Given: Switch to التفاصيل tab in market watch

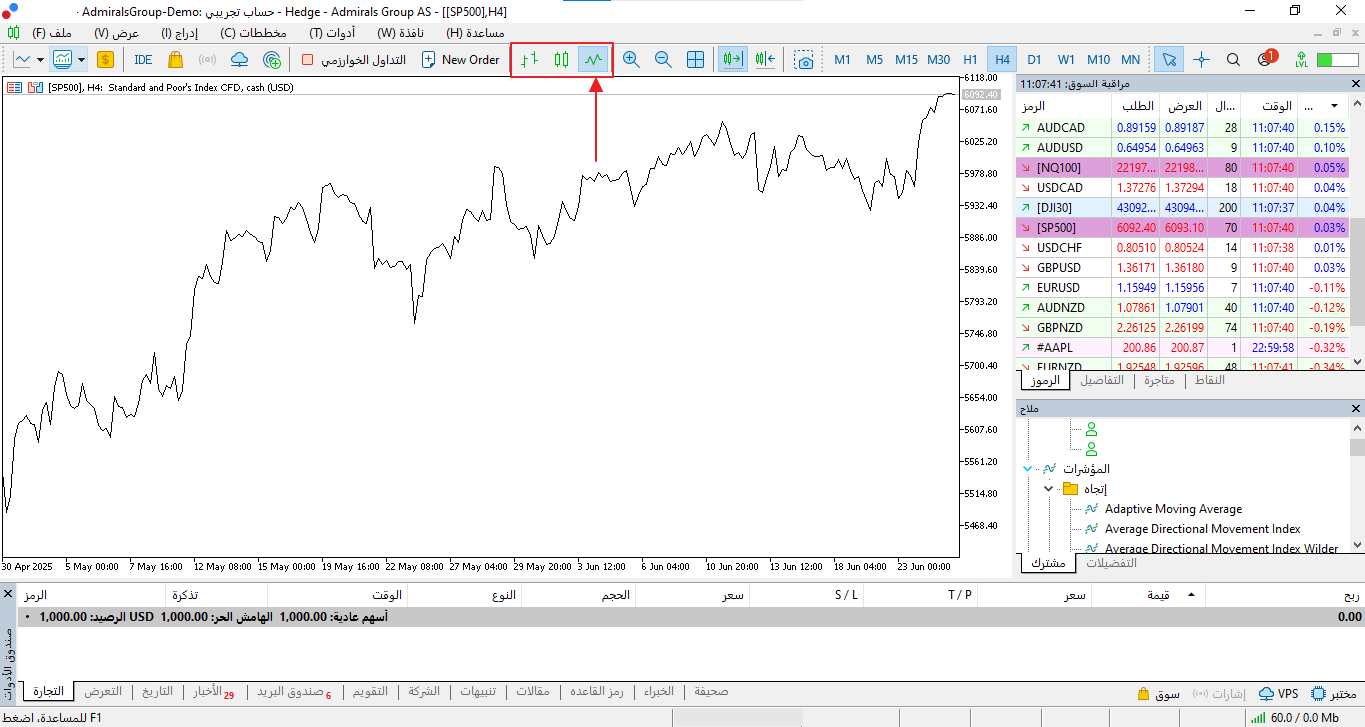Looking at the screenshot, I should (x=1103, y=381).
